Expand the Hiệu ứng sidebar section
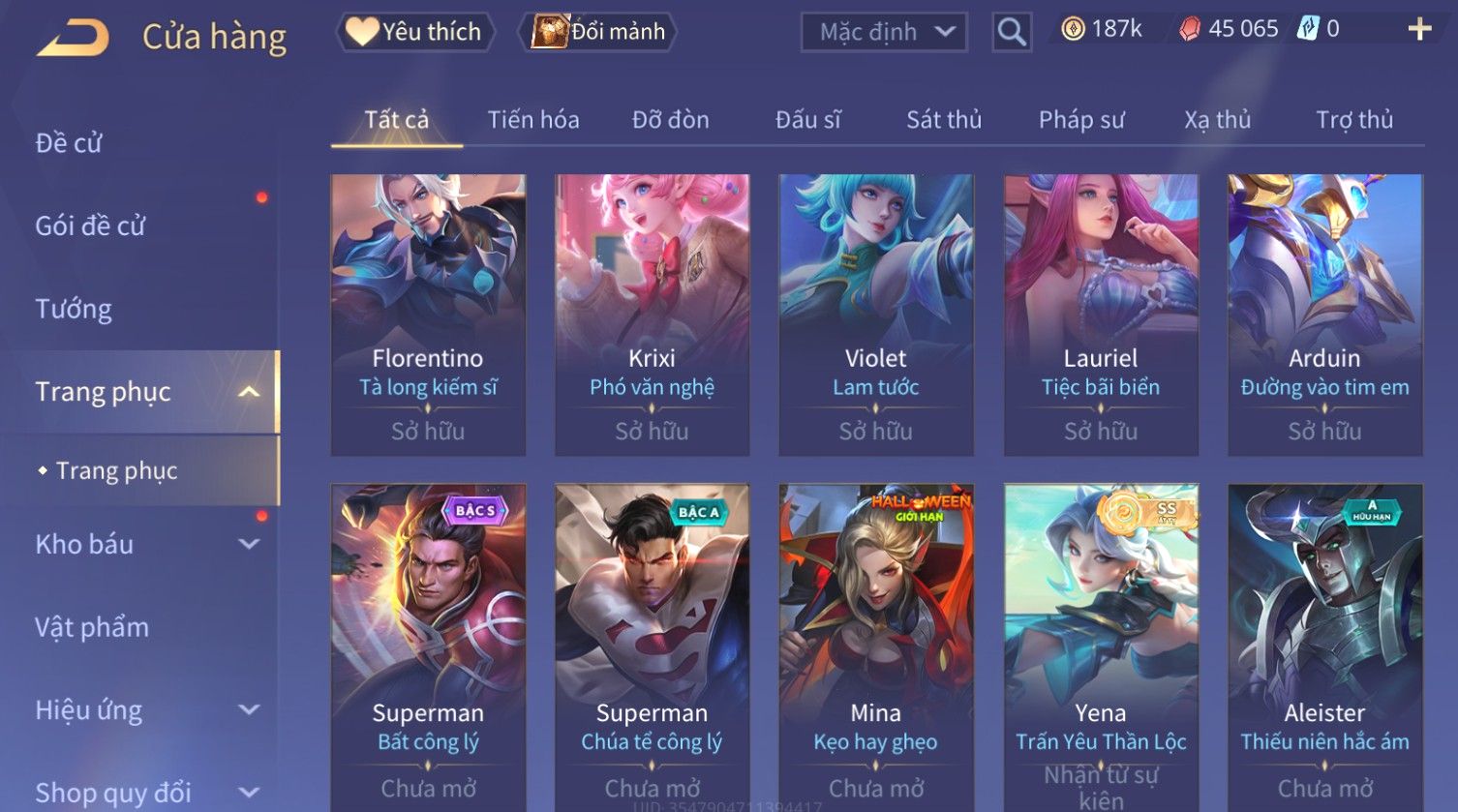Viewport: 1458px width, 812px height. [249, 709]
